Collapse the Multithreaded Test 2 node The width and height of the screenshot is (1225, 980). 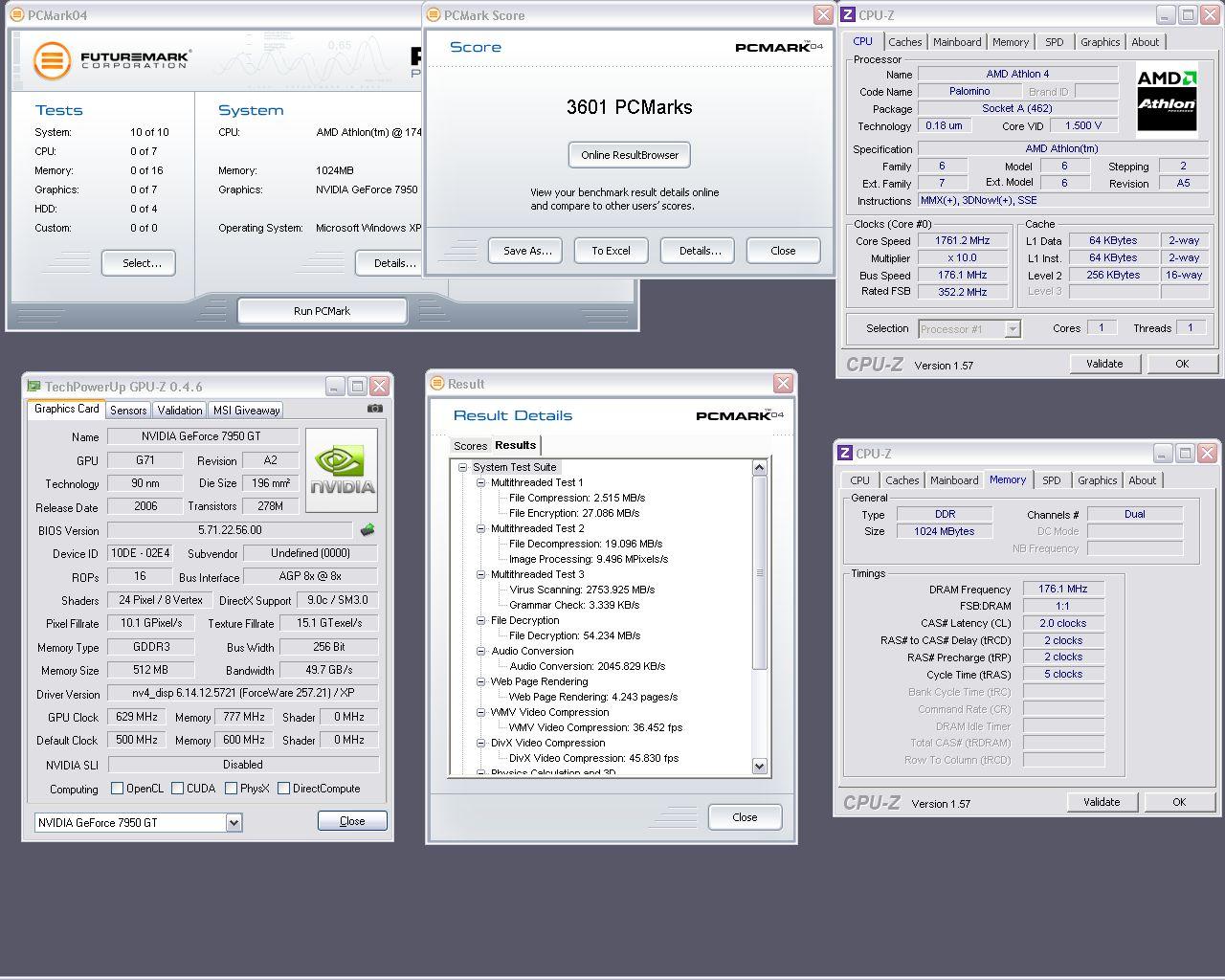tap(480, 528)
